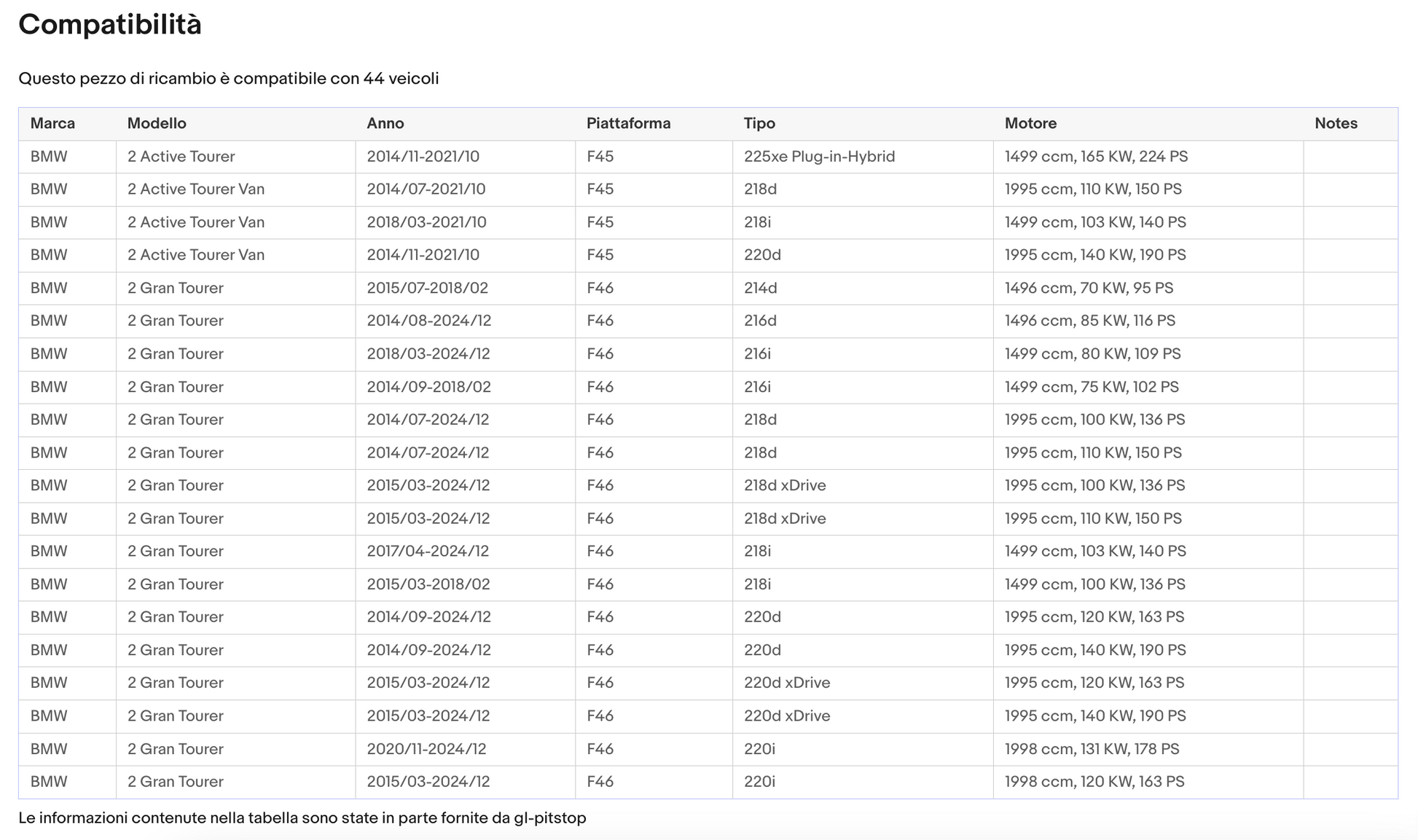Select the 1496 ccm, 85 KW, 116 PS cell

click(x=1148, y=321)
